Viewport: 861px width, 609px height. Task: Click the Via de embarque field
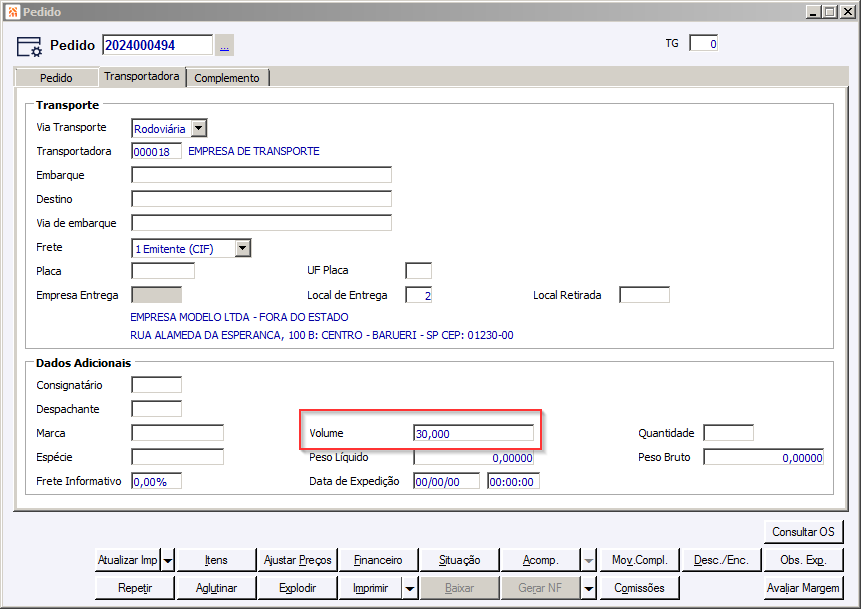[x=261, y=223]
